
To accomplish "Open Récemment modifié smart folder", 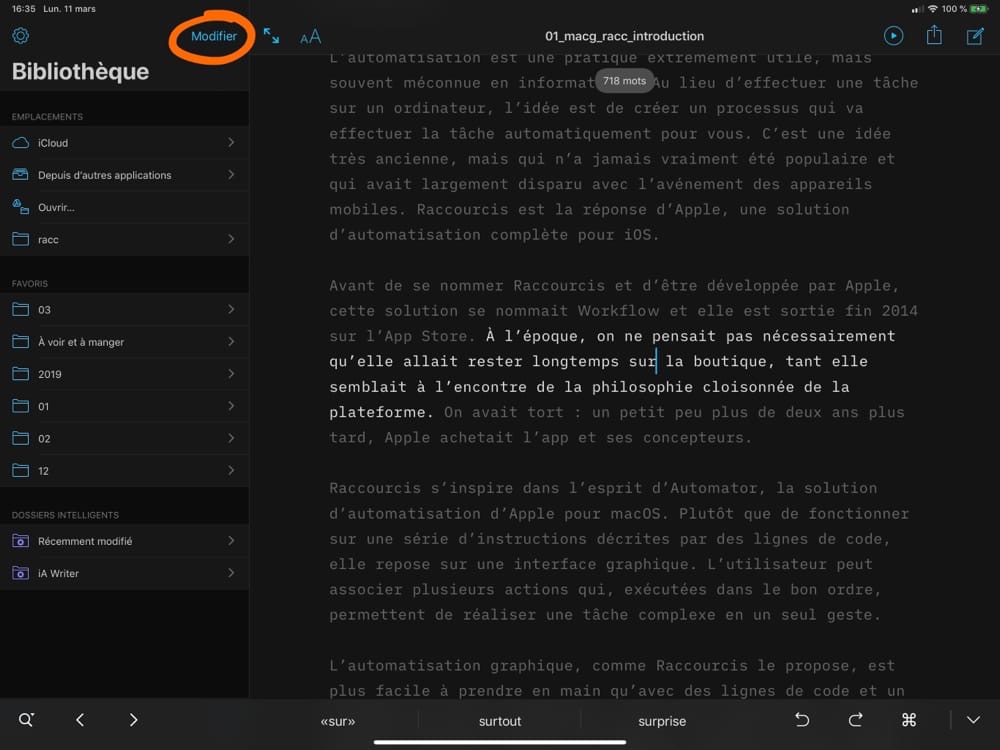I will (124, 541).
